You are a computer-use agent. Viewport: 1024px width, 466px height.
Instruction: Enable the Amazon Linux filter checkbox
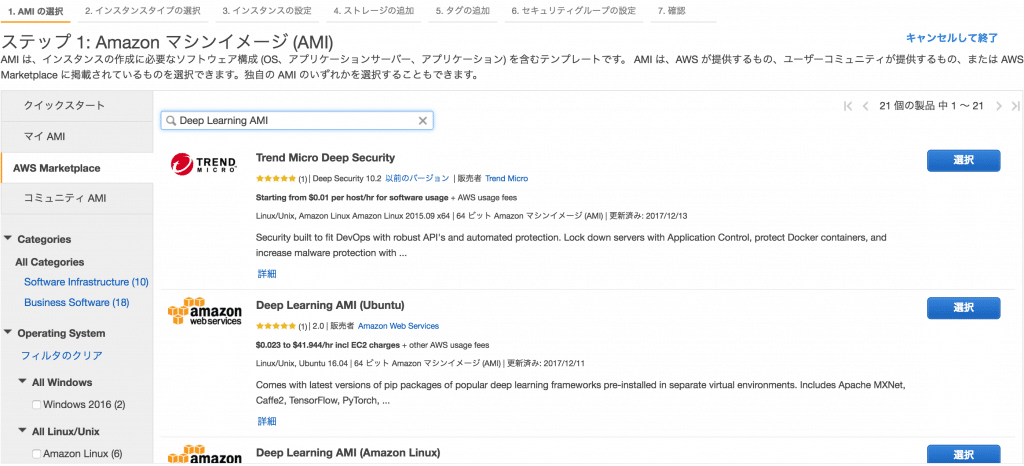pos(37,454)
